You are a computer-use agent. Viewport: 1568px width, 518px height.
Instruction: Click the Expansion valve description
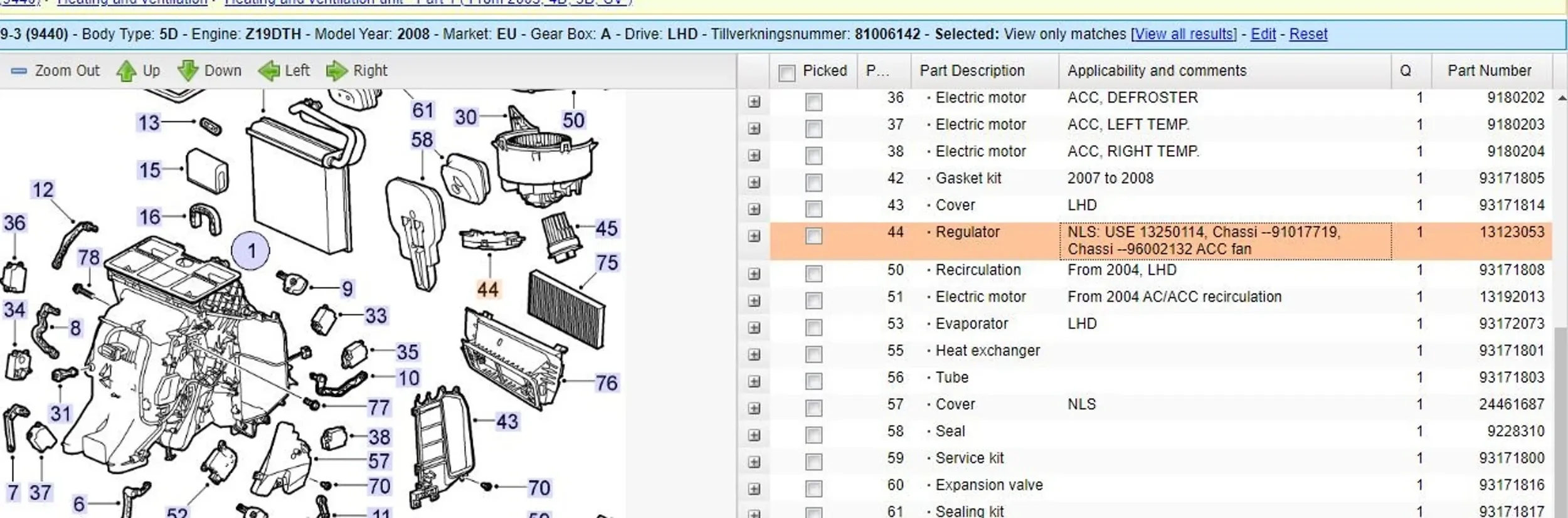989,485
